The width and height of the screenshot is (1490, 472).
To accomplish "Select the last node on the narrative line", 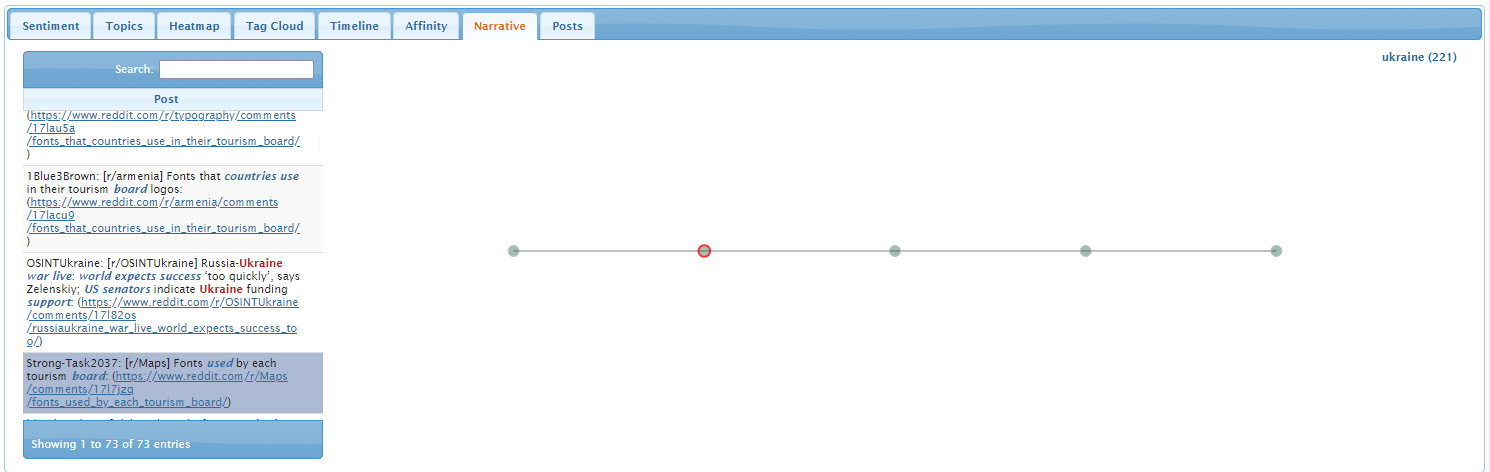I will pyautogui.click(x=1276, y=251).
